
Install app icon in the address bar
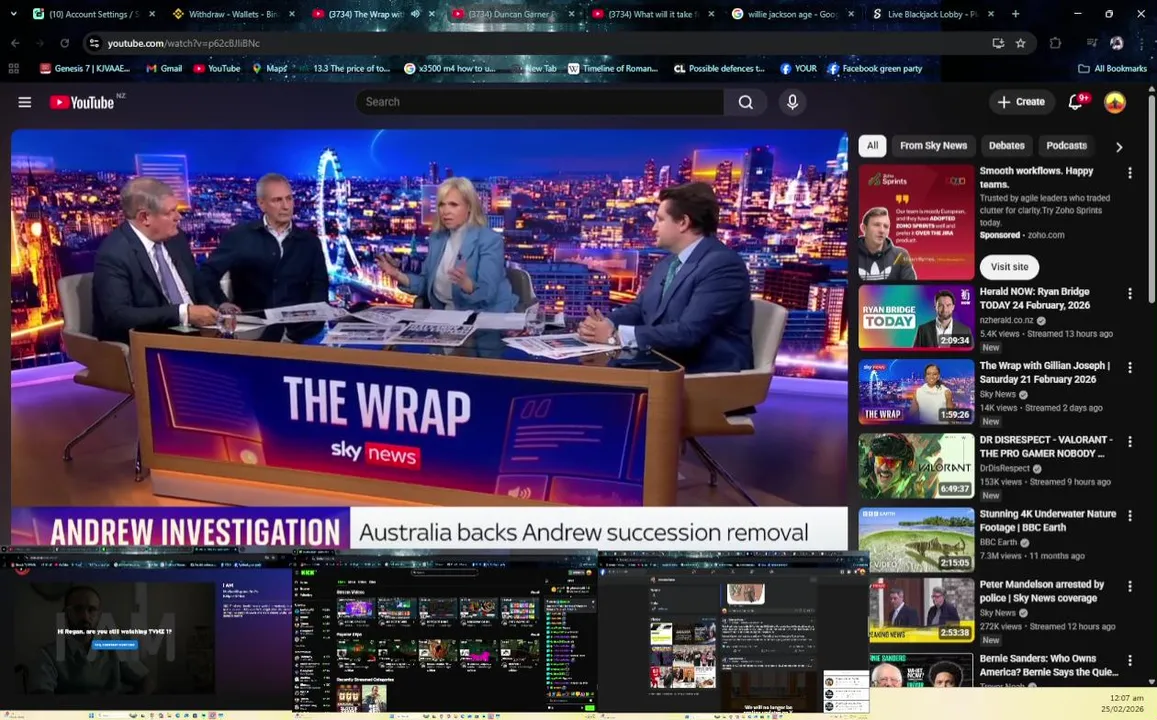coord(998,44)
